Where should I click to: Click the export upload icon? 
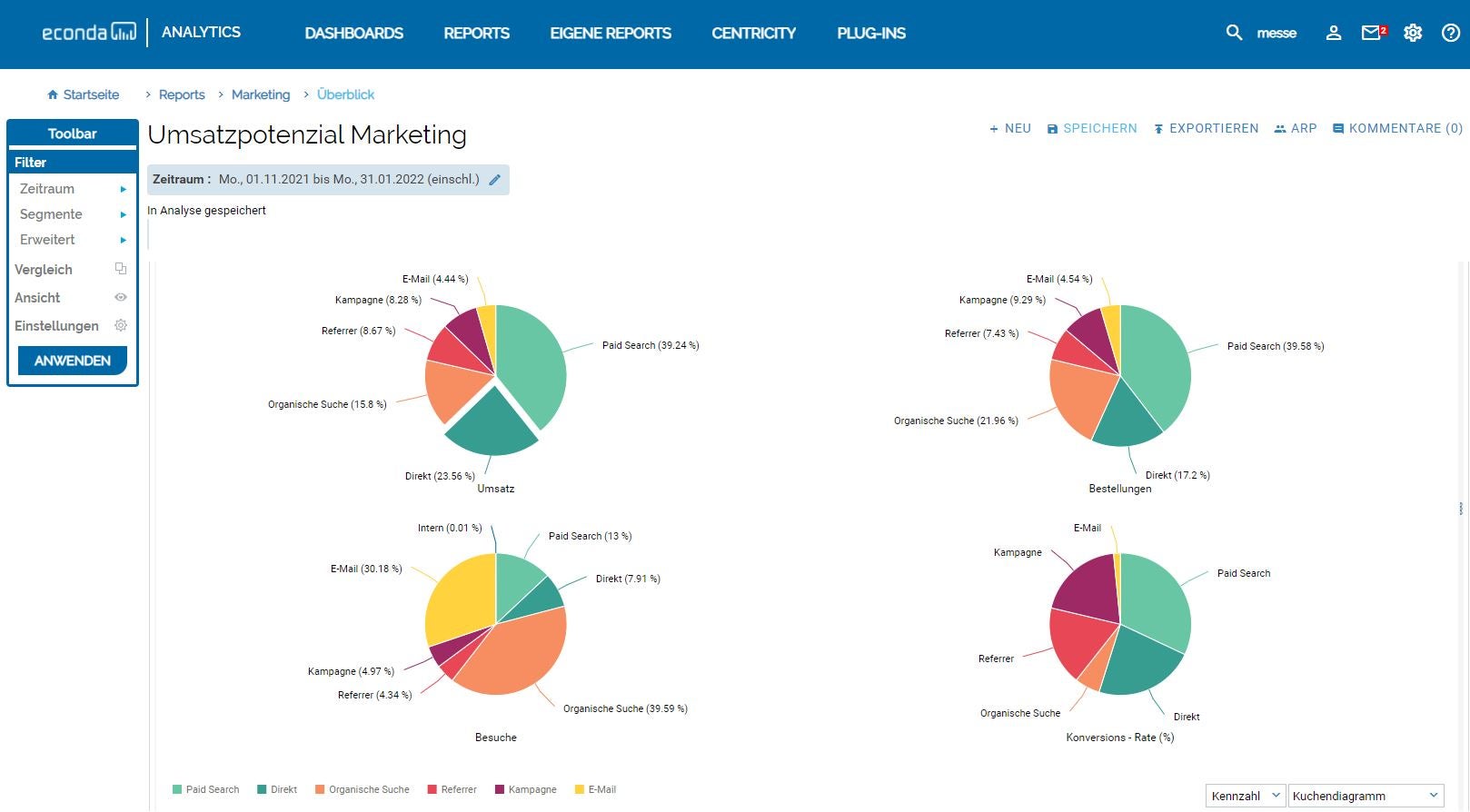tap(1158, 129)
